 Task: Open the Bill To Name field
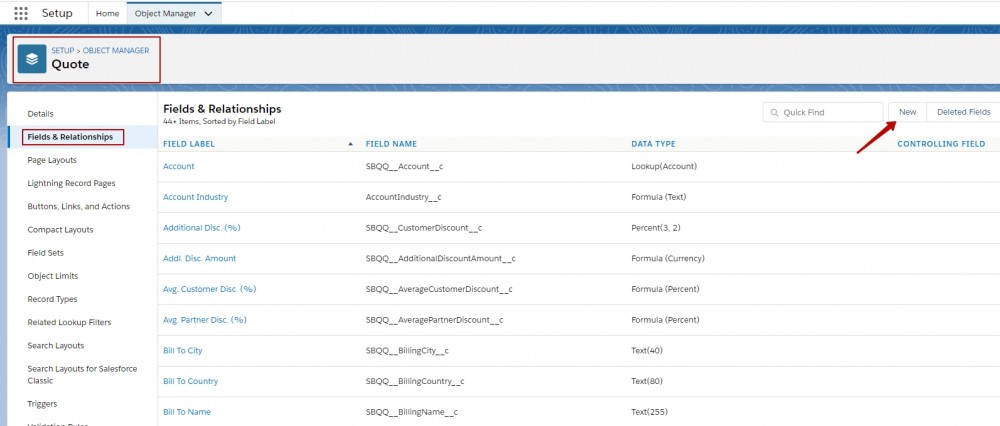tap(187, 412)
